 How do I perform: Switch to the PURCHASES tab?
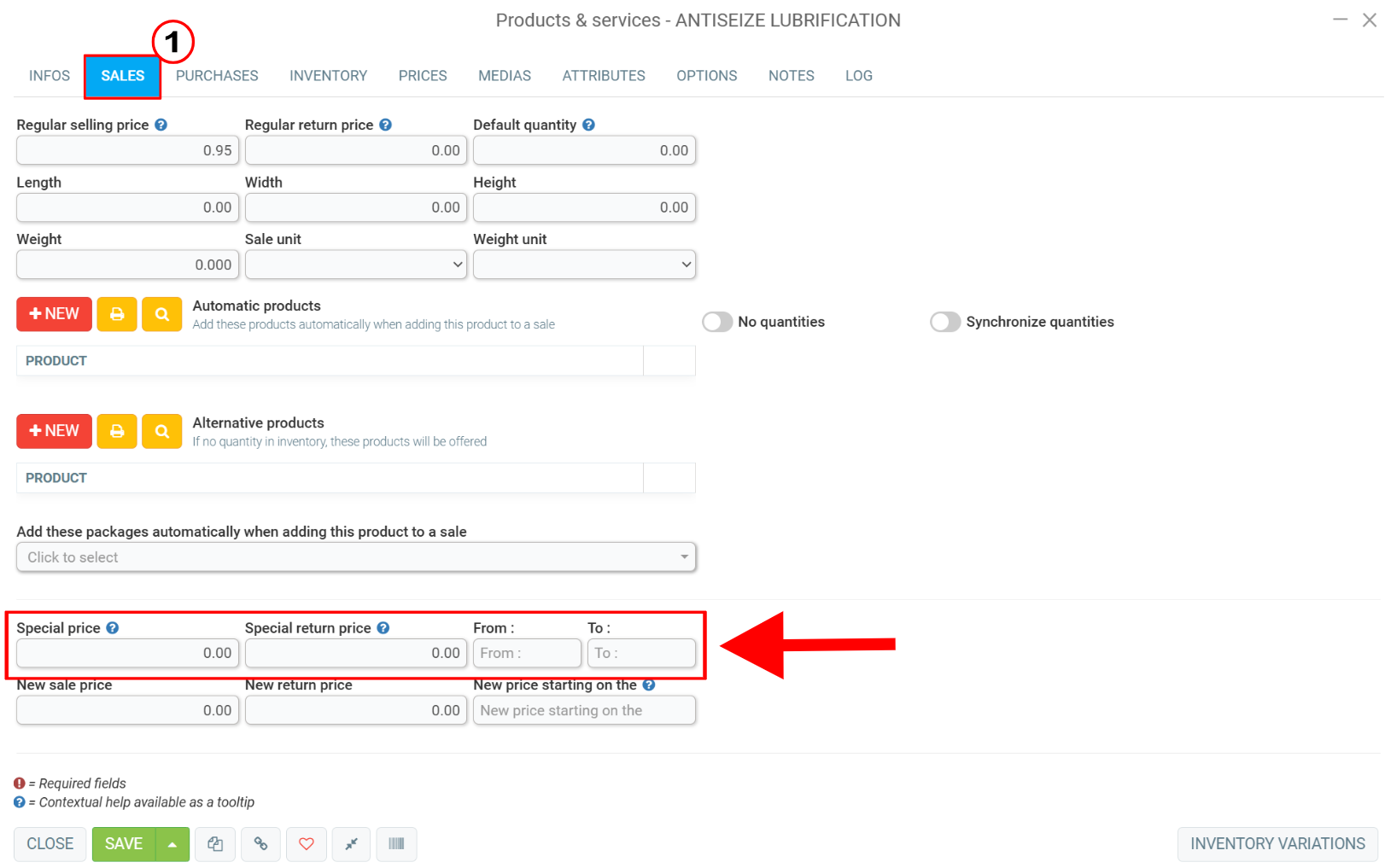[217, 76]
